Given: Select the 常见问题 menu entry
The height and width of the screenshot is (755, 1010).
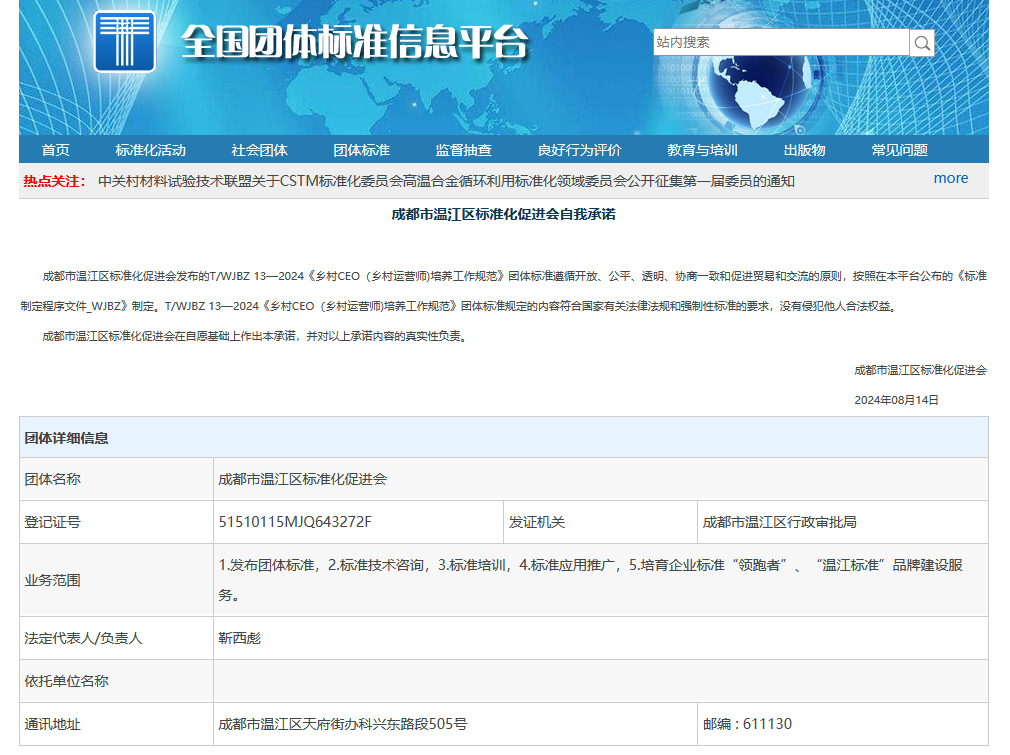Looking at the screenshot, I should [899, 149].
